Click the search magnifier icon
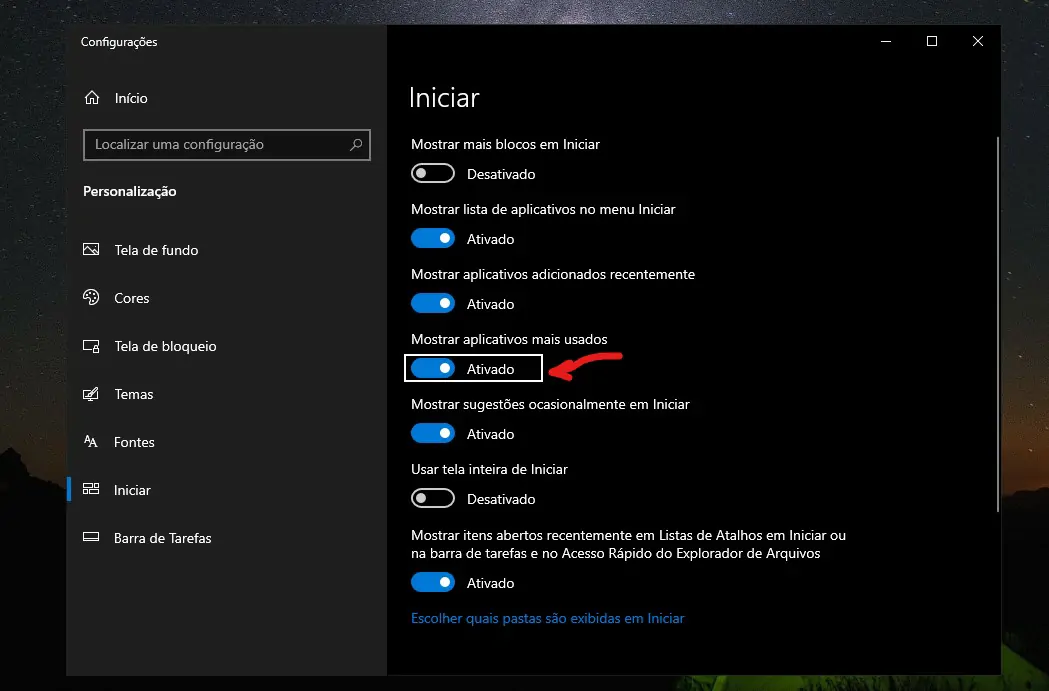The image size is (1049, 691). pyautogui.click(x=356, y=144)
